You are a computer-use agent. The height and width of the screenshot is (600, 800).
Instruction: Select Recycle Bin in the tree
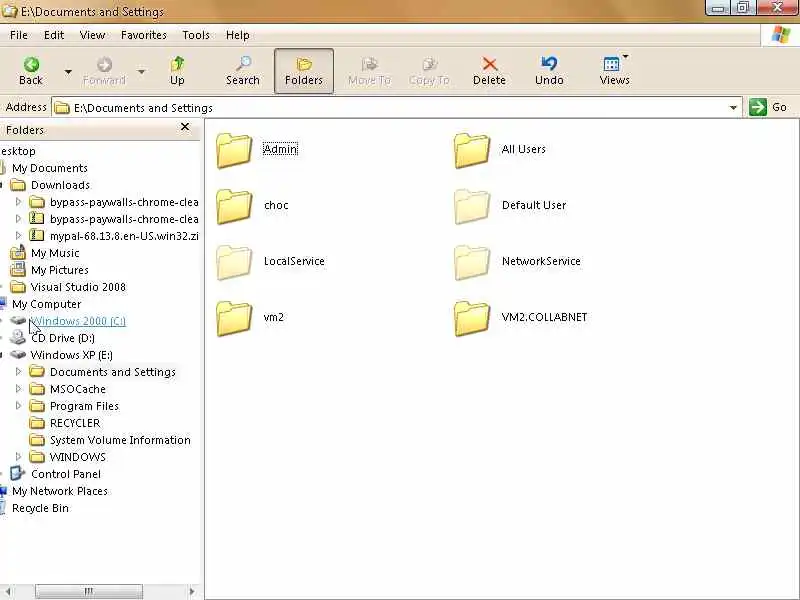(x=40, y=508)
